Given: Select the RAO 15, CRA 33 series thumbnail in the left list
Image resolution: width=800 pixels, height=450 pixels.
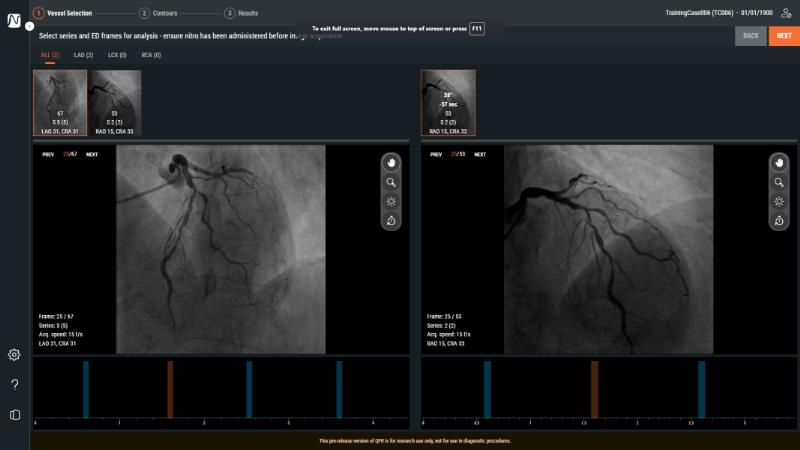Looking at the screenshot, I should (114, 103).
